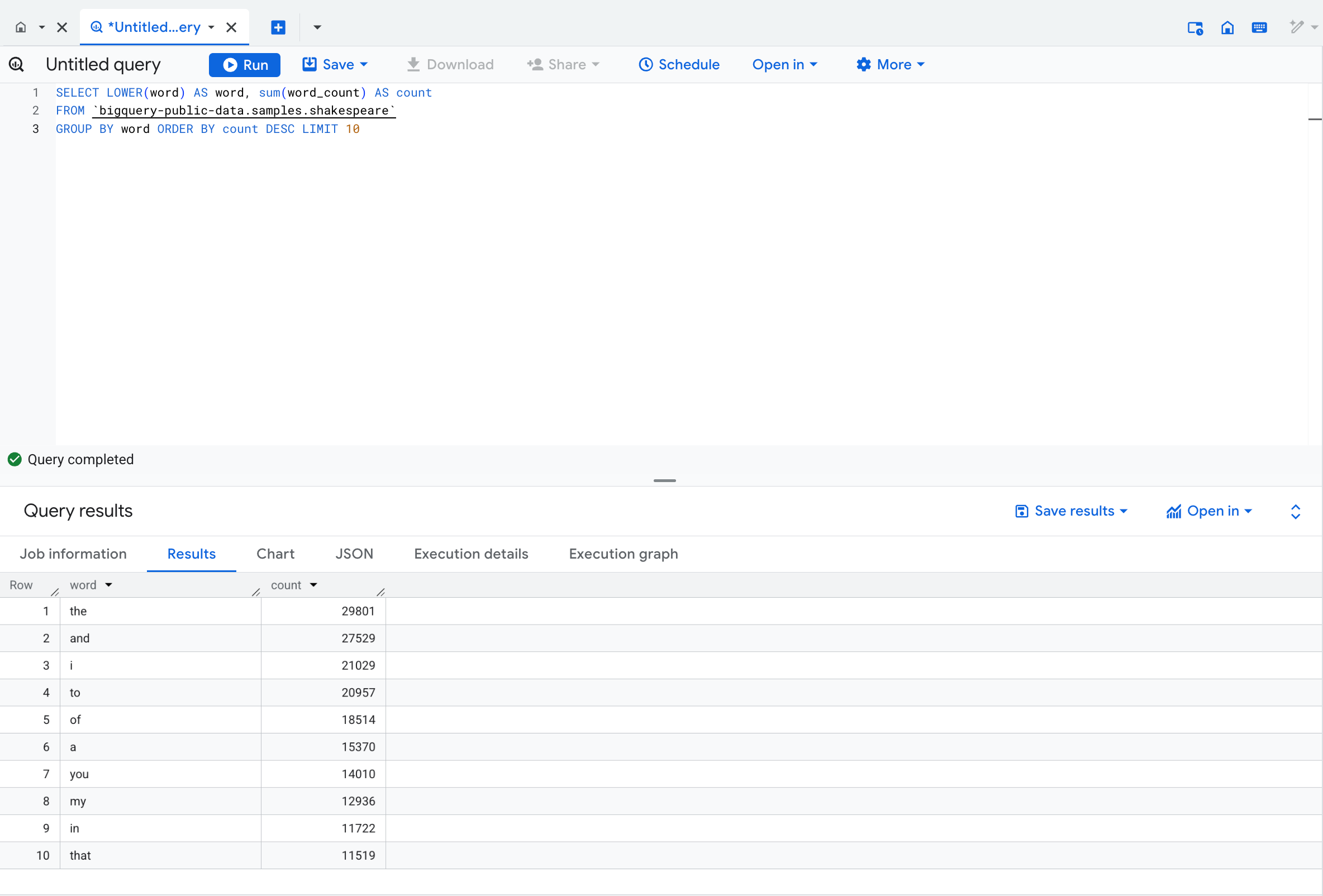Image resolution: width=1323 pixels, height=896 pixels.
Task: Click the magic wand assist icon
Action: click(1296, 27)
